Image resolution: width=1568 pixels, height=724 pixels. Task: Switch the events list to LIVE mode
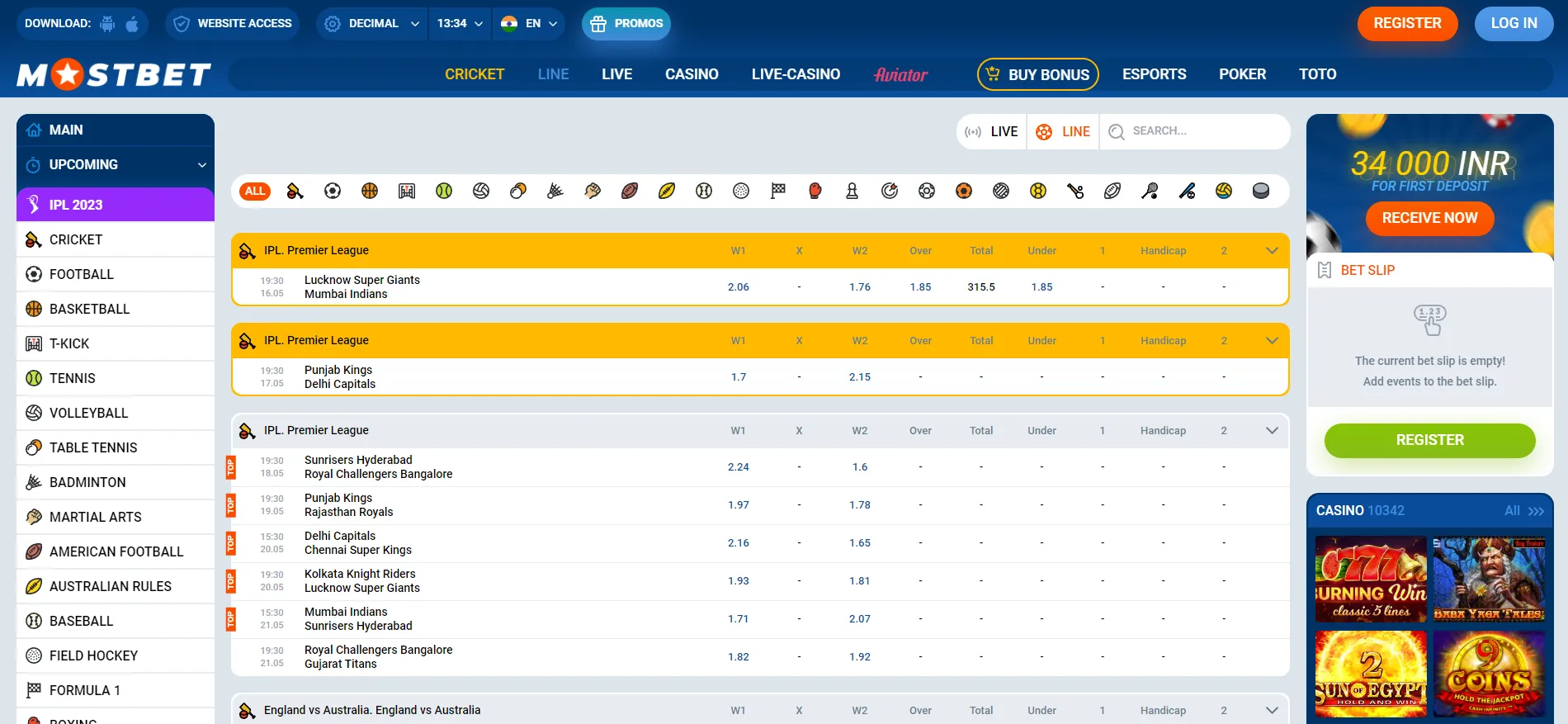[x=992, y=131]
